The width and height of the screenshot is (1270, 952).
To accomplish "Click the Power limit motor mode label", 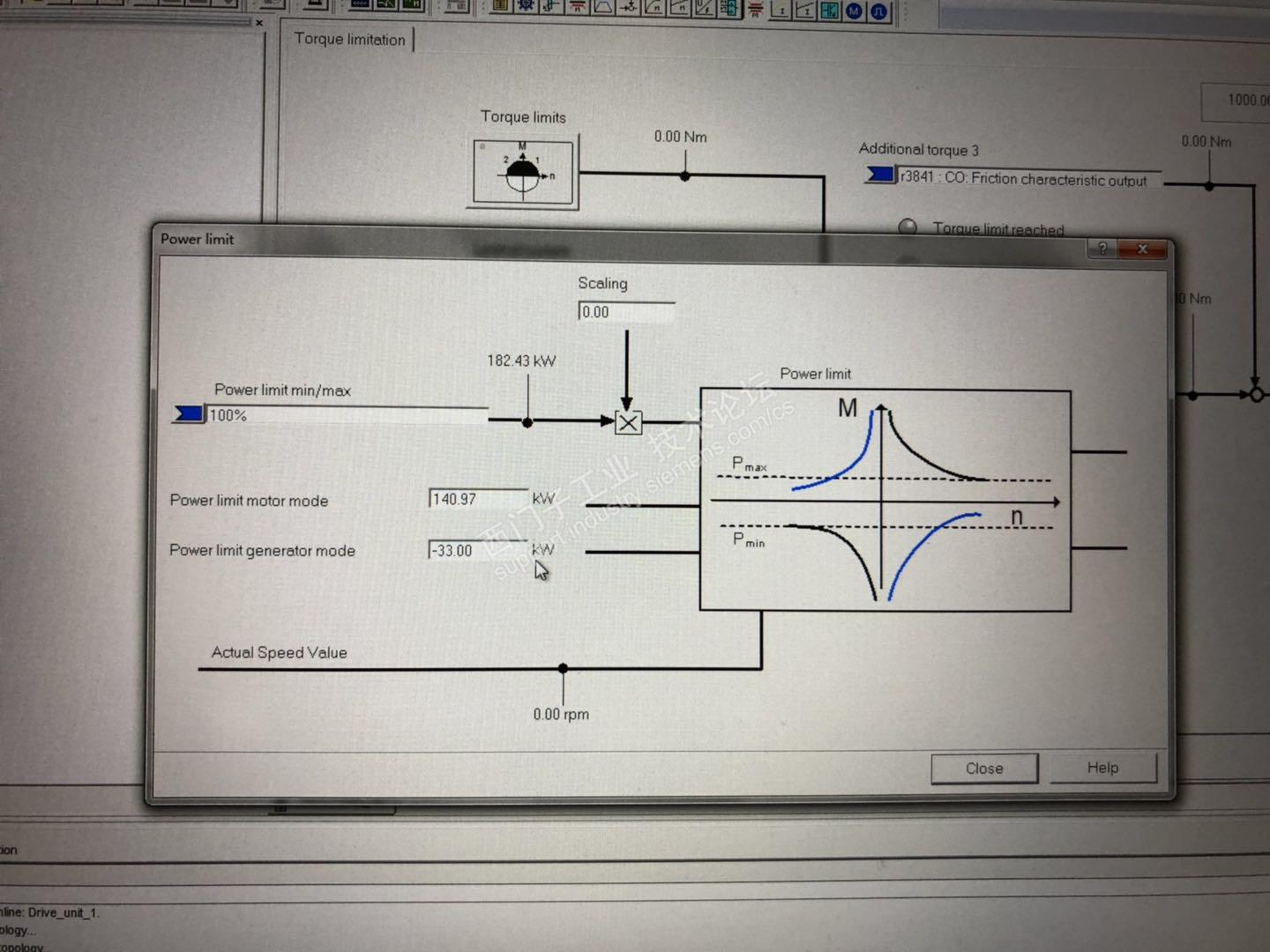I will pyautogui.click(x=249, y=501).
